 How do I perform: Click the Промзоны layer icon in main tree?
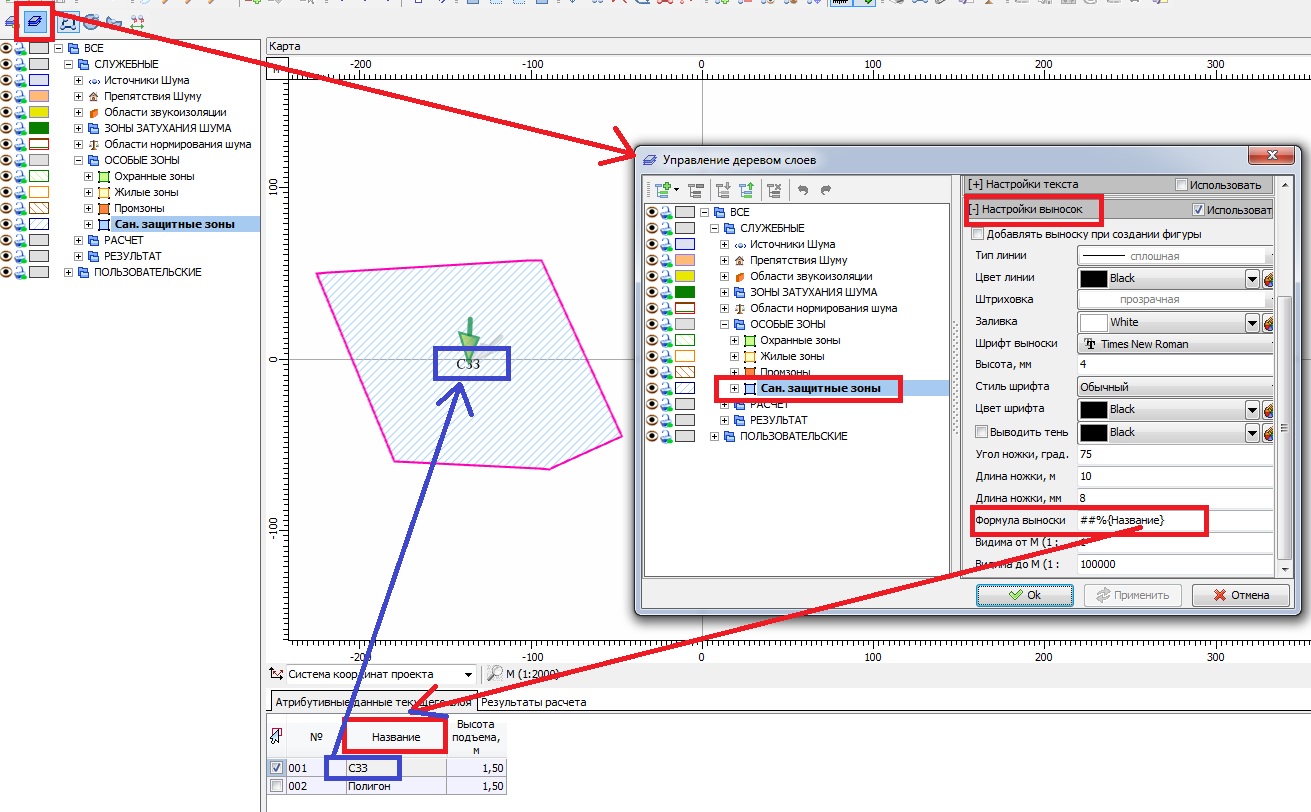(x=104, y=208)
